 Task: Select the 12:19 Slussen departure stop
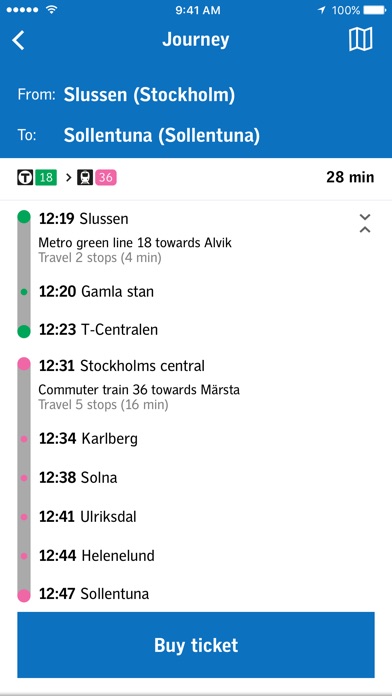[x=83, y=218]
